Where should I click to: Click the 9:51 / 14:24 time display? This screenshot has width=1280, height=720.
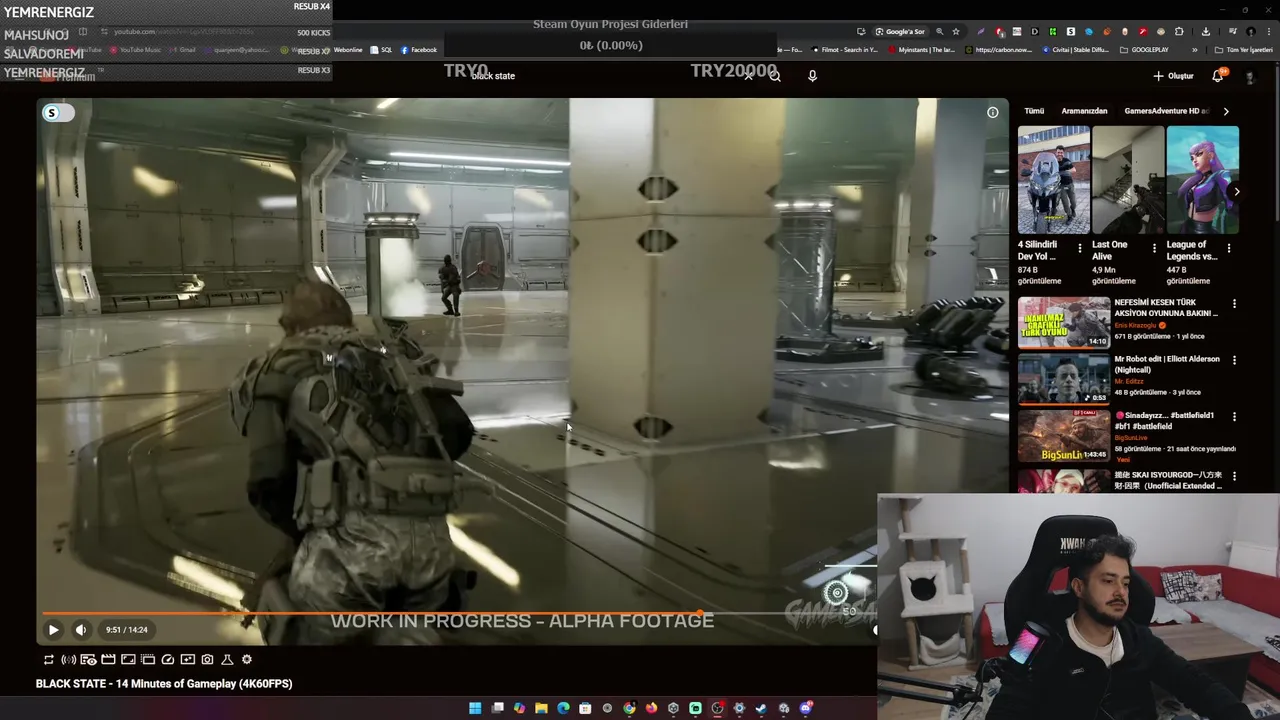(127, 630)
